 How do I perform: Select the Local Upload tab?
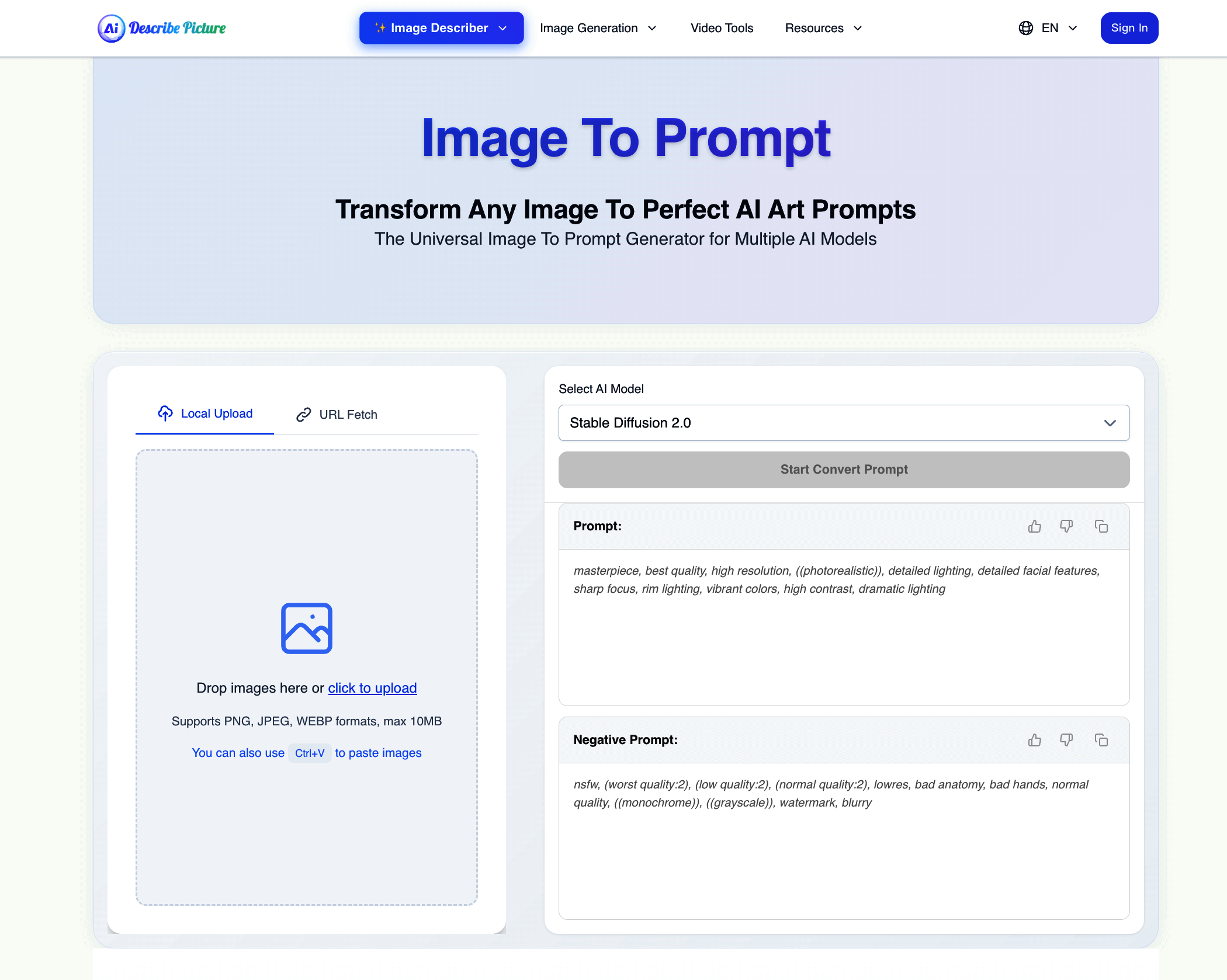coord(204,413)
